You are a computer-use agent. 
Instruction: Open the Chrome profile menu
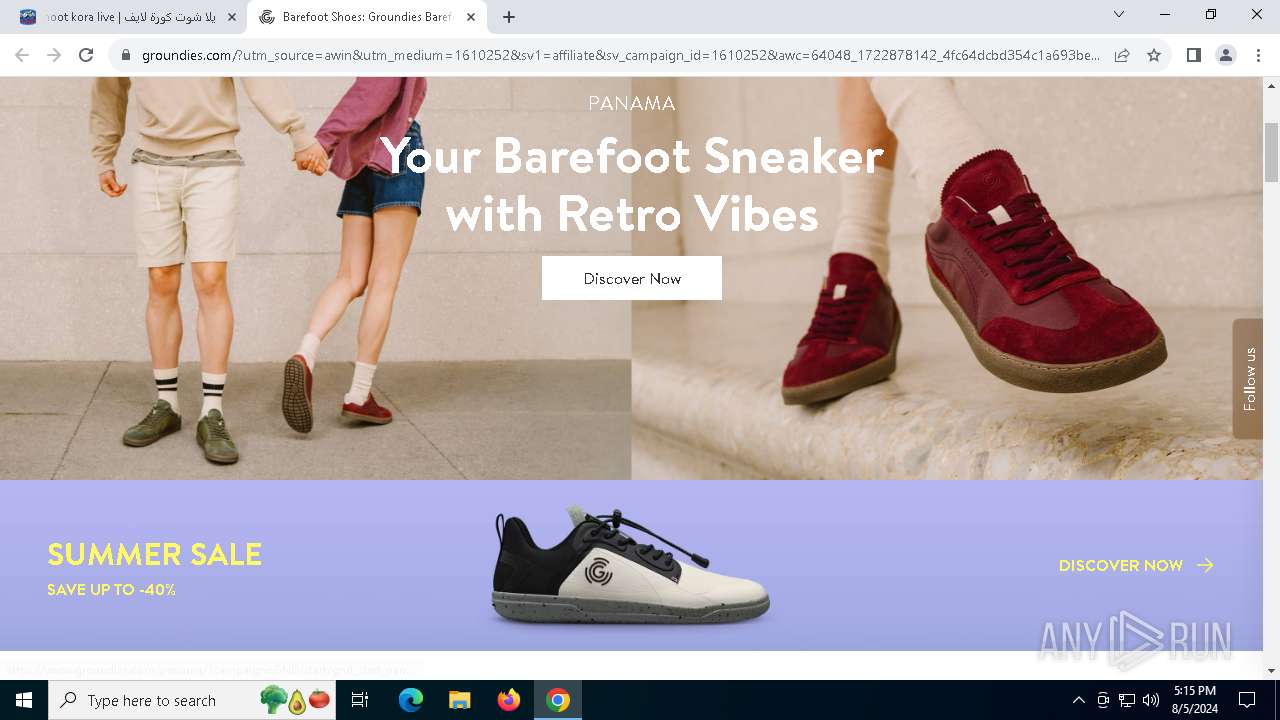pos(1225,55)
